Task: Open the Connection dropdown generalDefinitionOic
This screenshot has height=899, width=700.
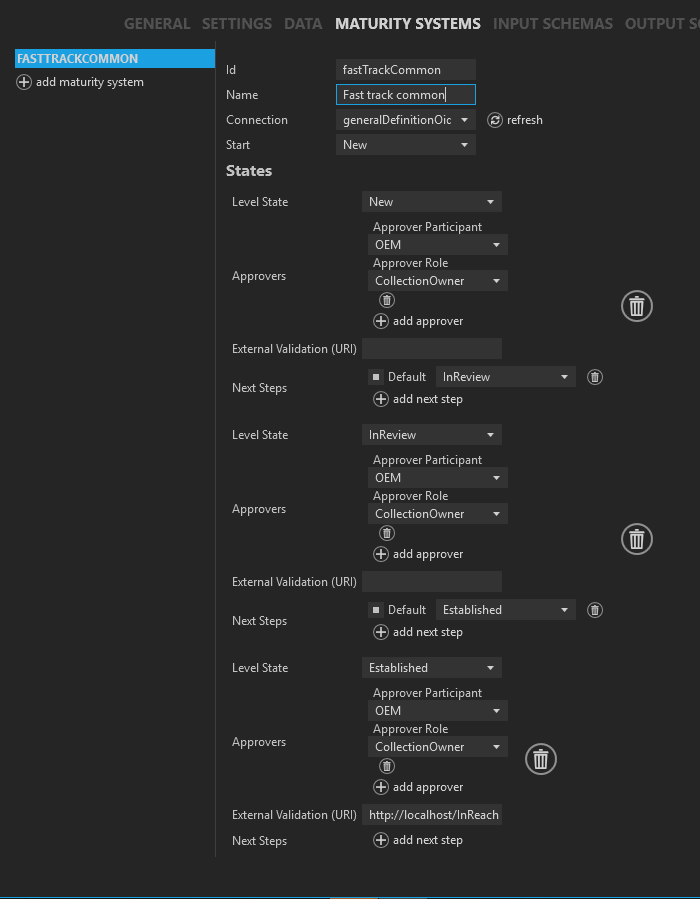Action: pyautogui.click(x=405, y=120)
